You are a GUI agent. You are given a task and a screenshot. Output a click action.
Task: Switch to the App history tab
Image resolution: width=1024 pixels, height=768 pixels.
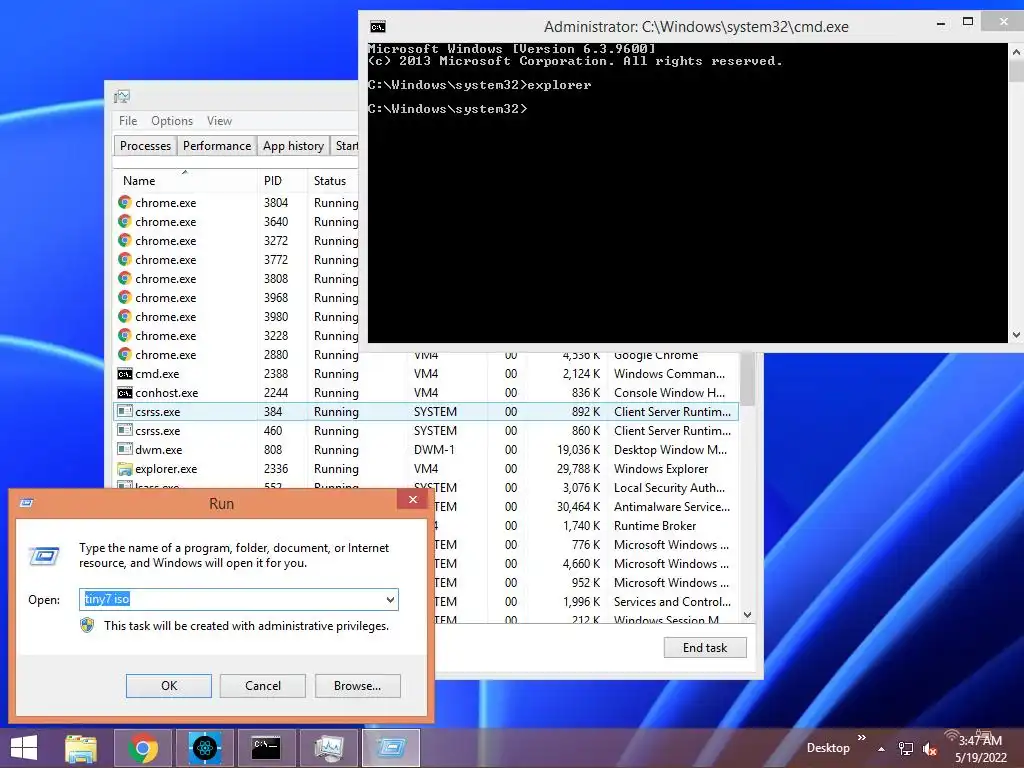293,146
